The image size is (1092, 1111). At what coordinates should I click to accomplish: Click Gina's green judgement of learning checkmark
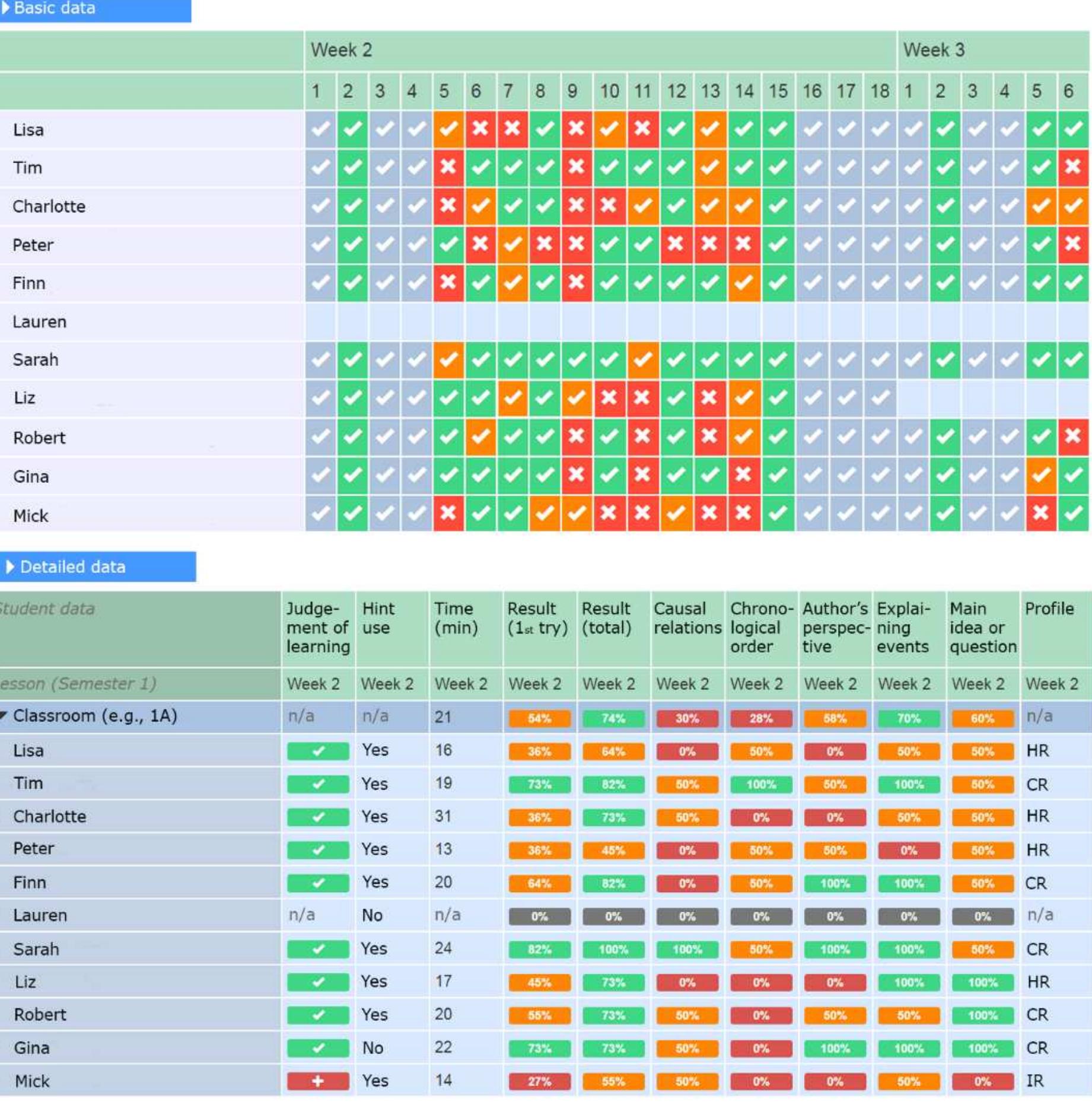(318, 1048)
